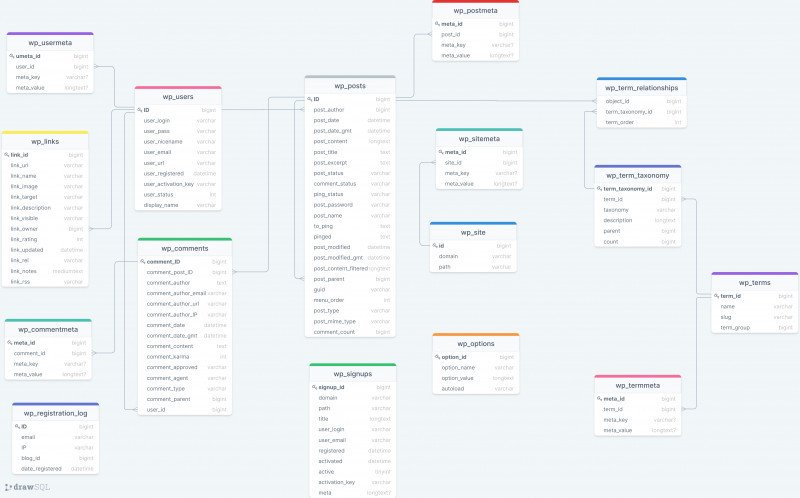Click the blog_id column in wp_registration_log
Image resolution: width=800 pixels, height=498 pixels.
click(56, 458)
